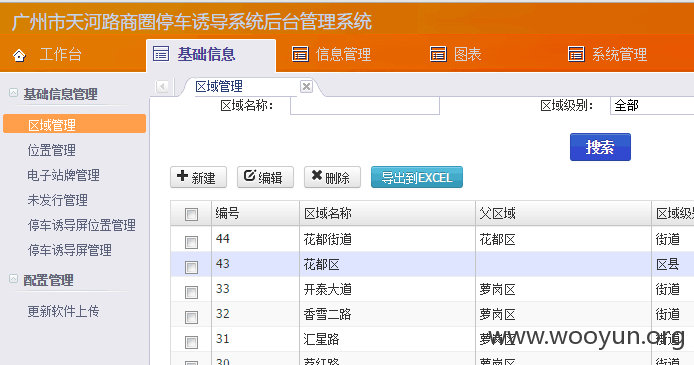This screenshot has height=365, width=694.
Task: Click the 萝岗区 parent cell of row 32
Action: point(563,314)
